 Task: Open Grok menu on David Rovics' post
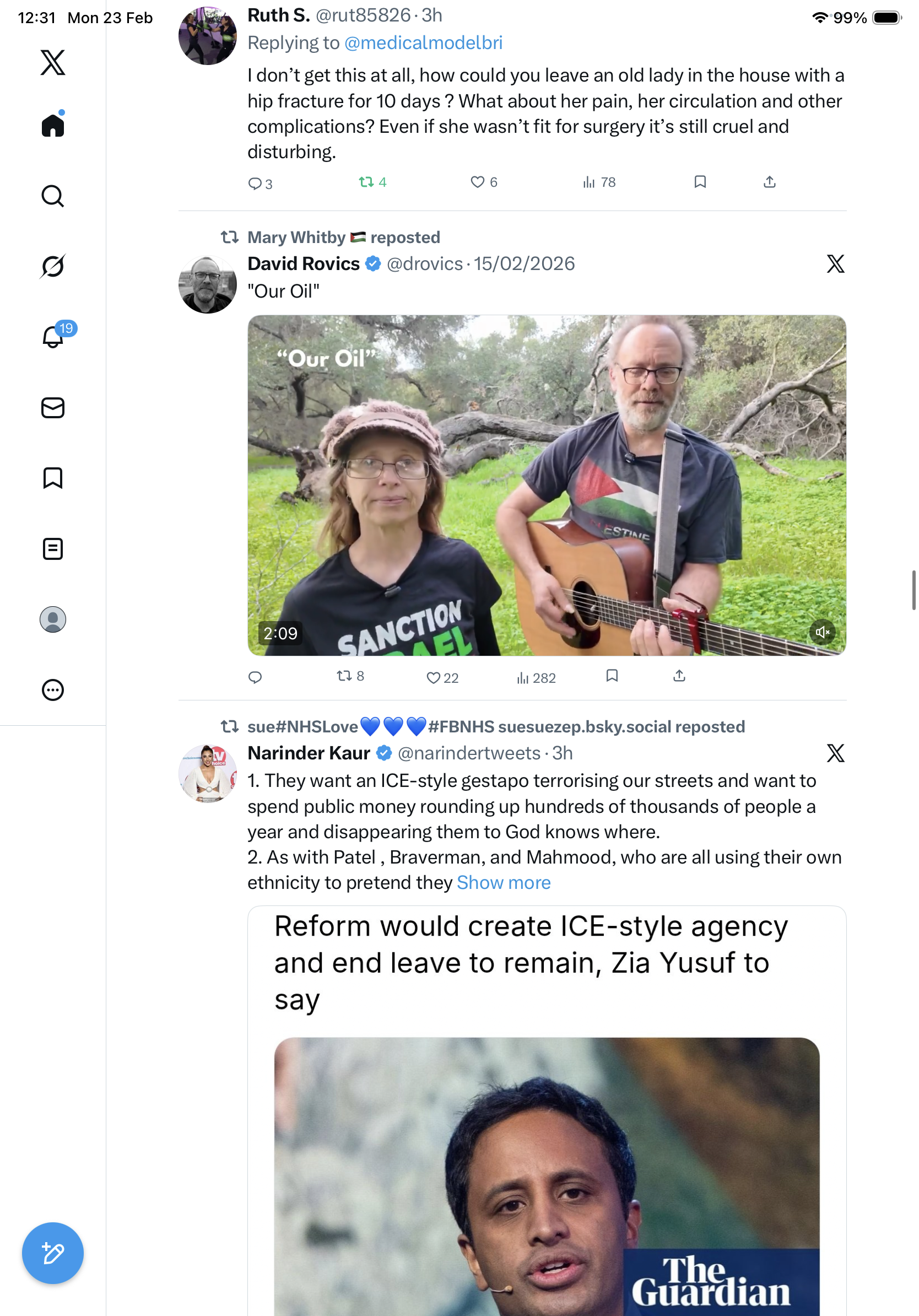(835, 264)
